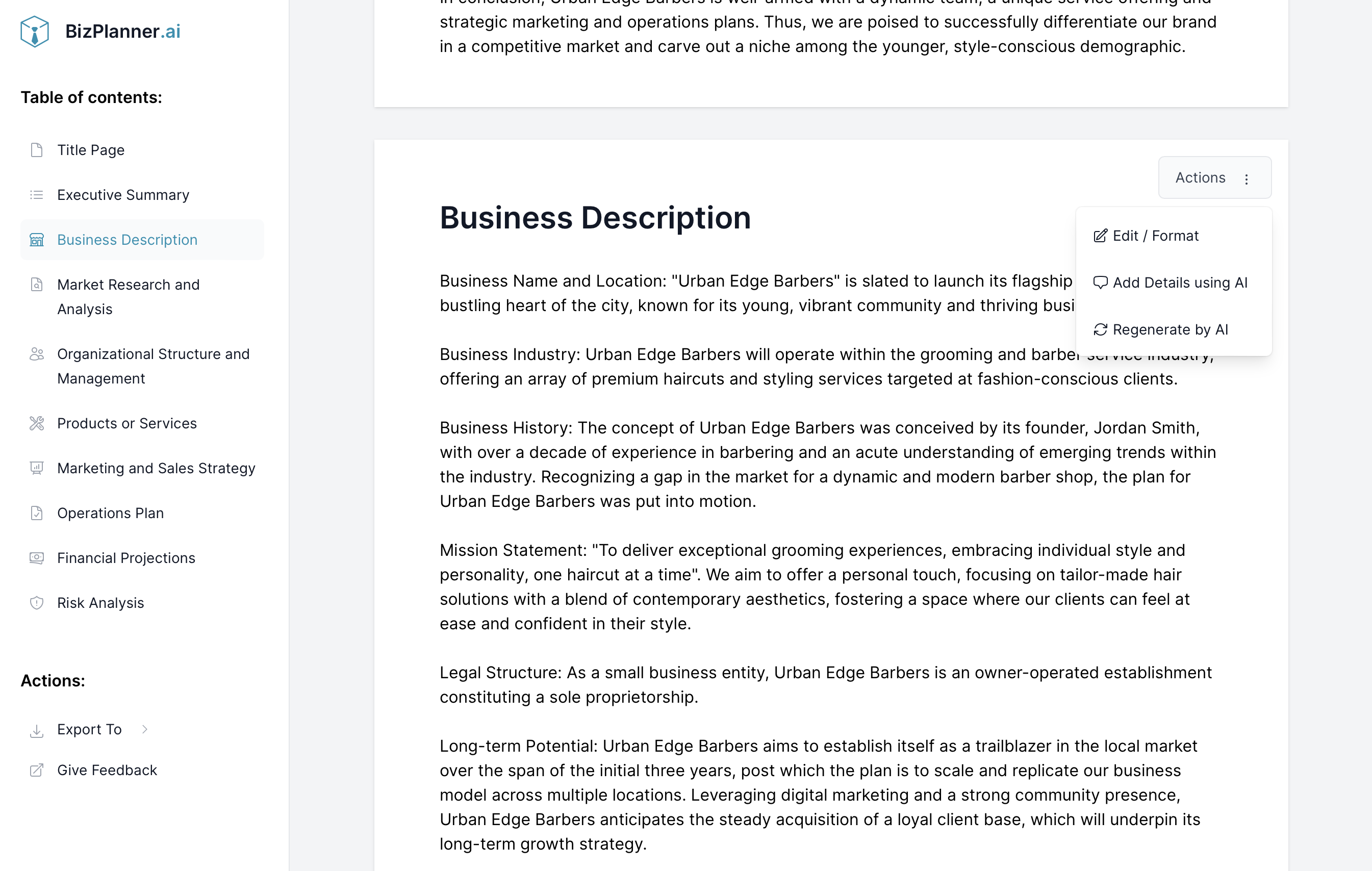Toggle visibility of Marketing and Sales Strategy
The image size is (1372, 871).
[156, 467]
